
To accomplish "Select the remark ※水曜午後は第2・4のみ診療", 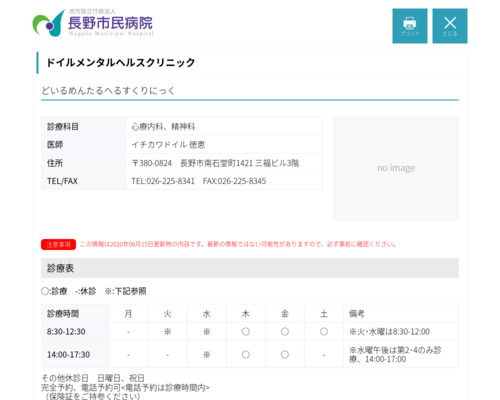I will click(x=395, y=354).
